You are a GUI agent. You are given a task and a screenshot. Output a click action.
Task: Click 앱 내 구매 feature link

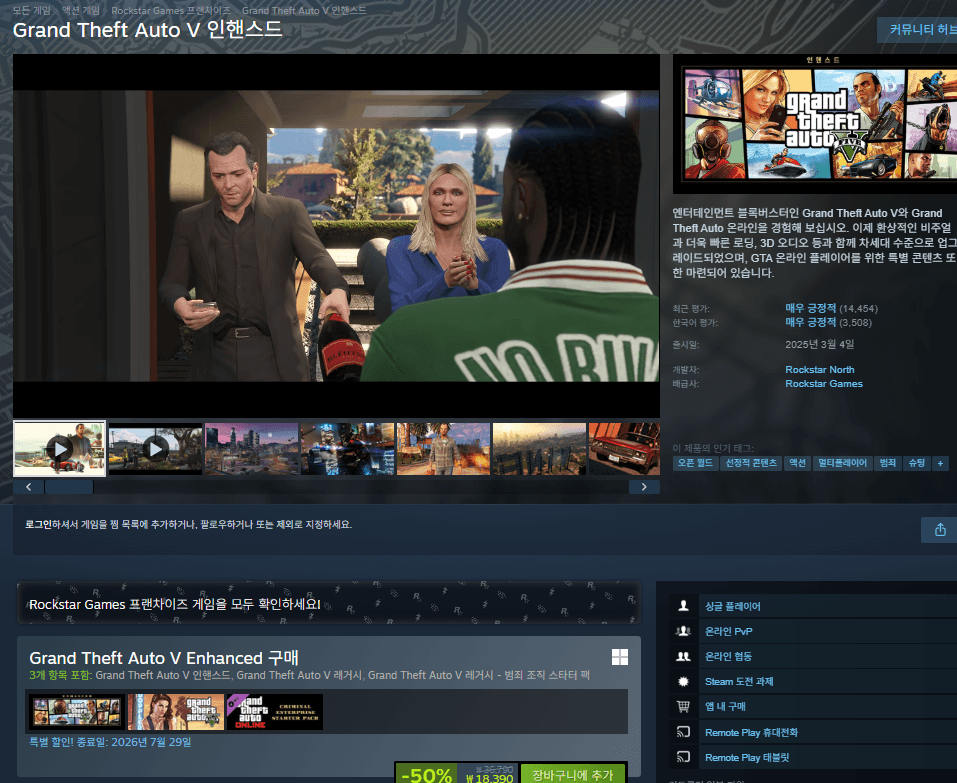click(725, 706)
